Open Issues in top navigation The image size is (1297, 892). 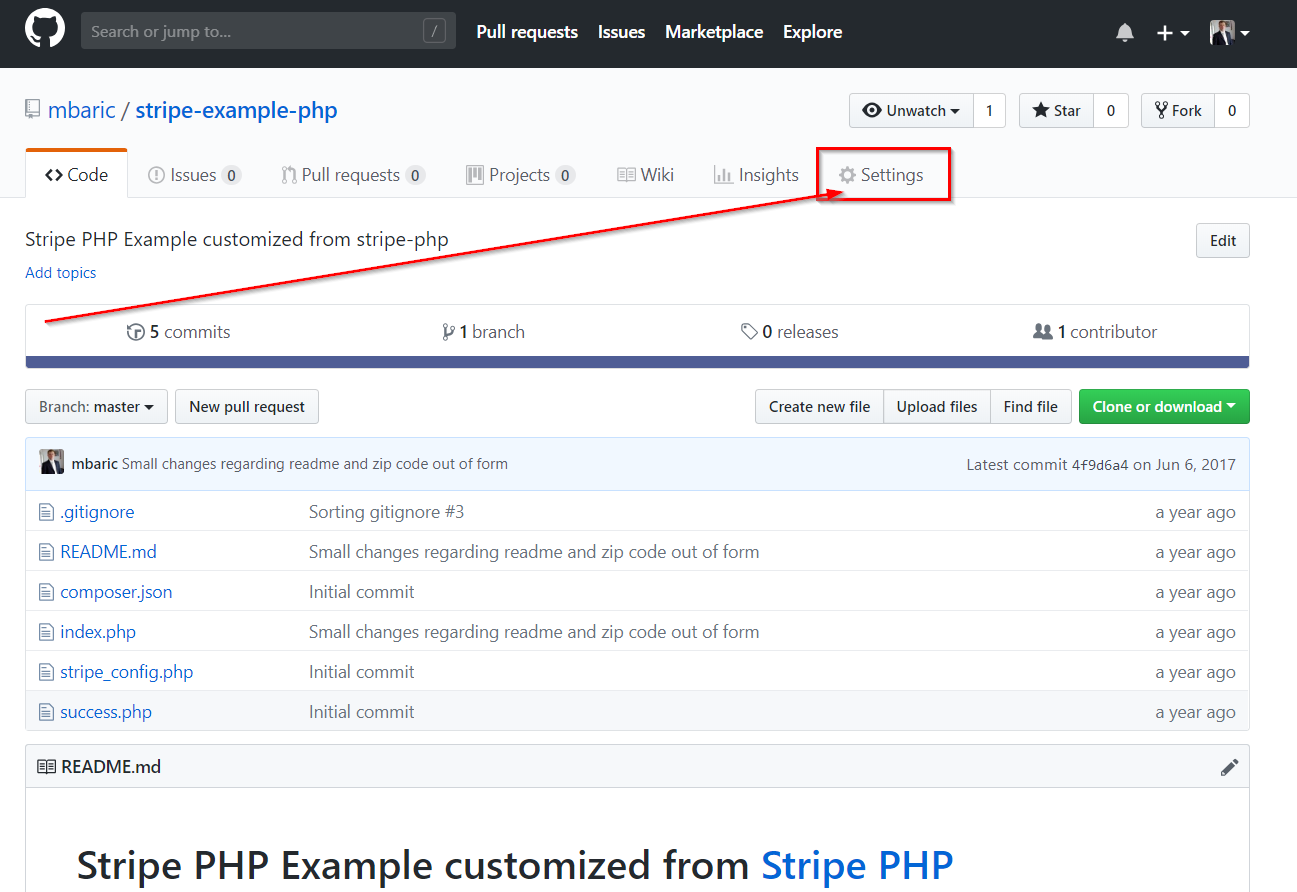(621, 32)
